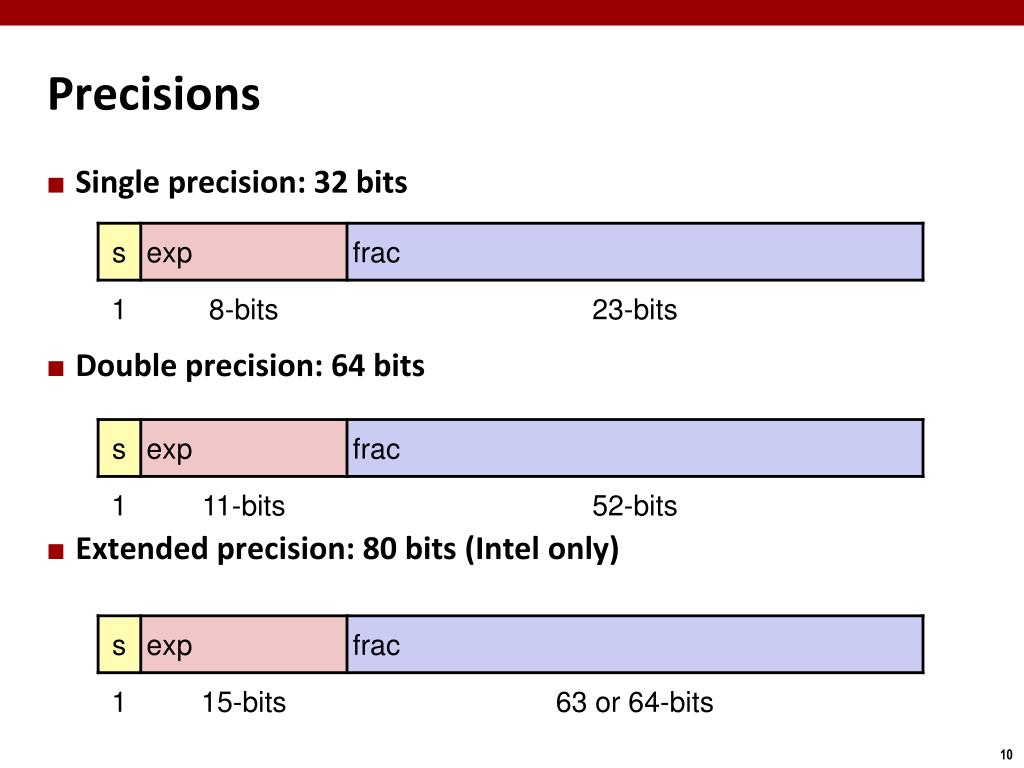
Task: Click the pink exp box in double precision
Action: (x=244, y=449)
